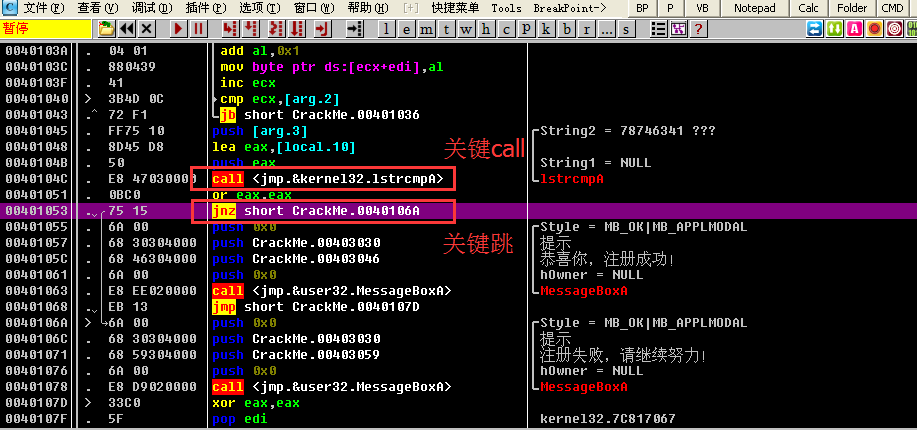Click the OllyDbg 'C' application icon
This screenshot has width=917, height=430.
(9, 8)
